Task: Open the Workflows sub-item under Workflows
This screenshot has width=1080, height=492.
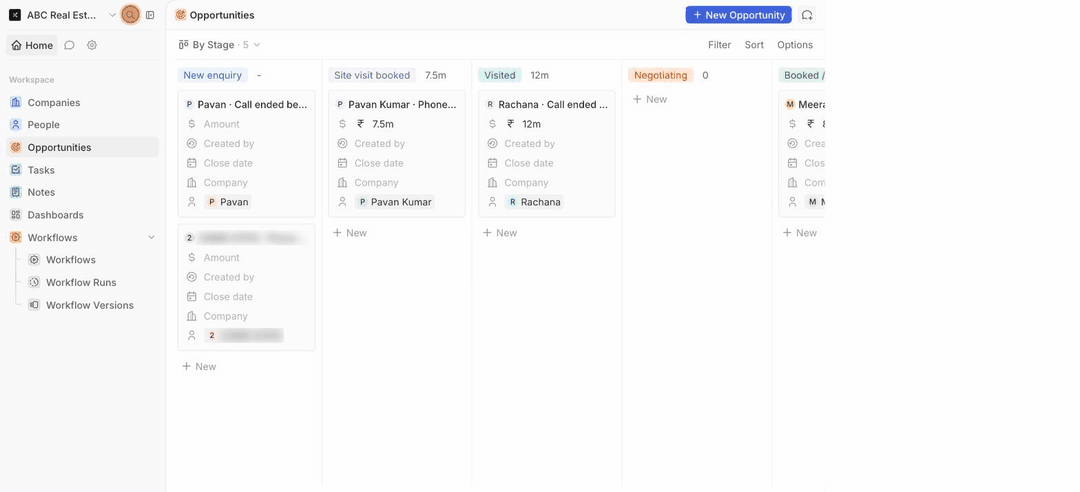Action: coord(92,260)
